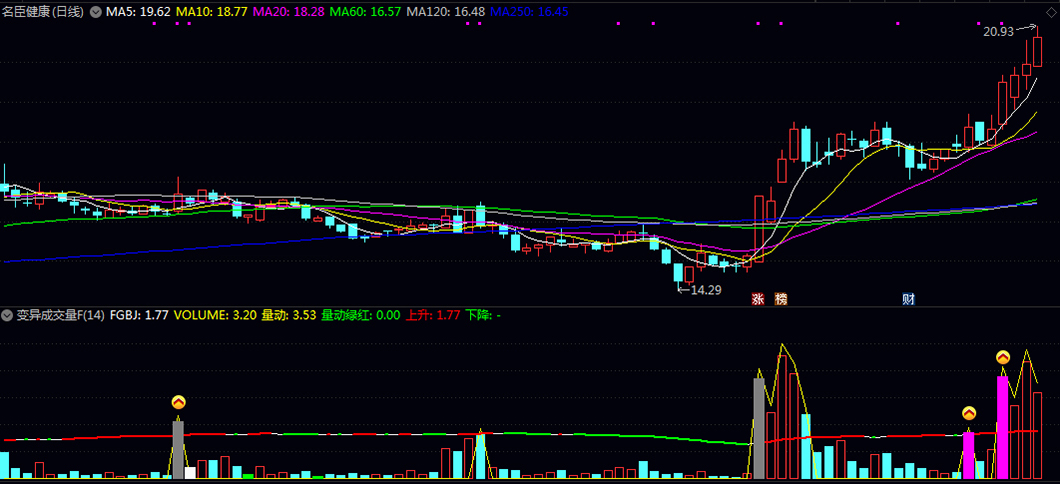Click yellow arrow signal above the isolated gray volume bar
The image size is (1060, 484).
tap(178, 402)
